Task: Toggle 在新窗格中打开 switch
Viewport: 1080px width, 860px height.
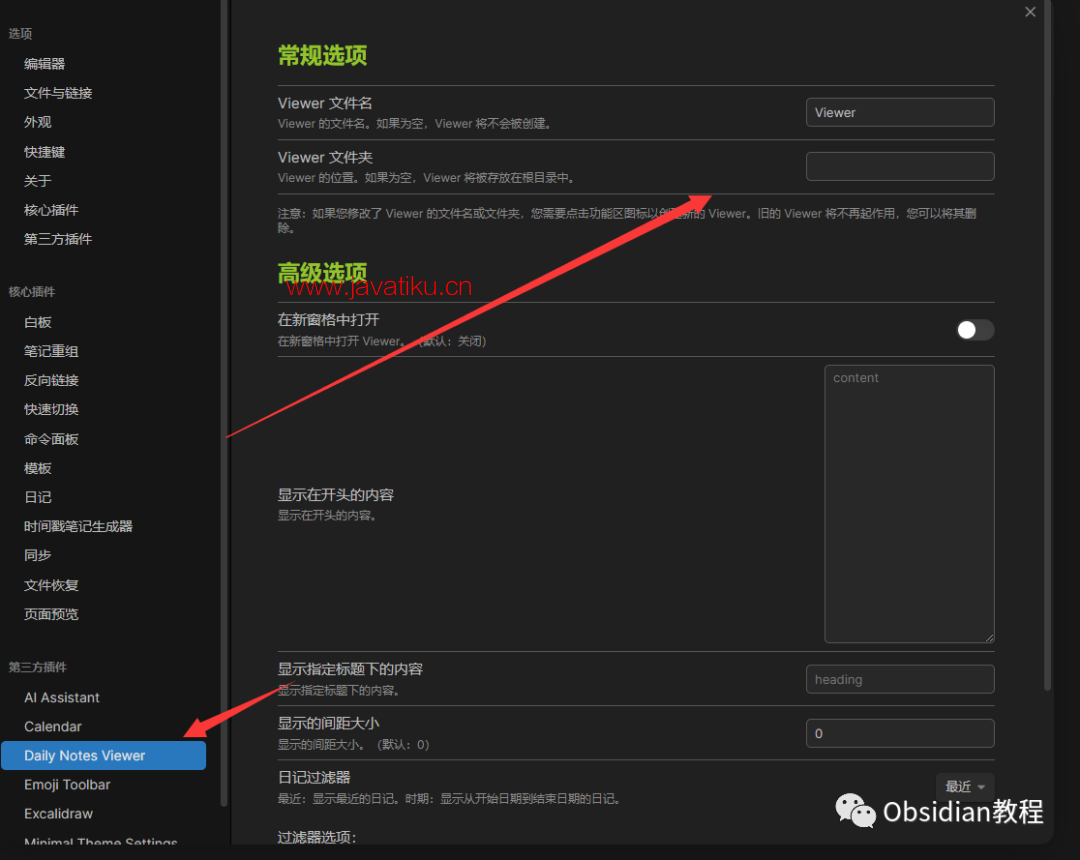Action: coord(975,330)
